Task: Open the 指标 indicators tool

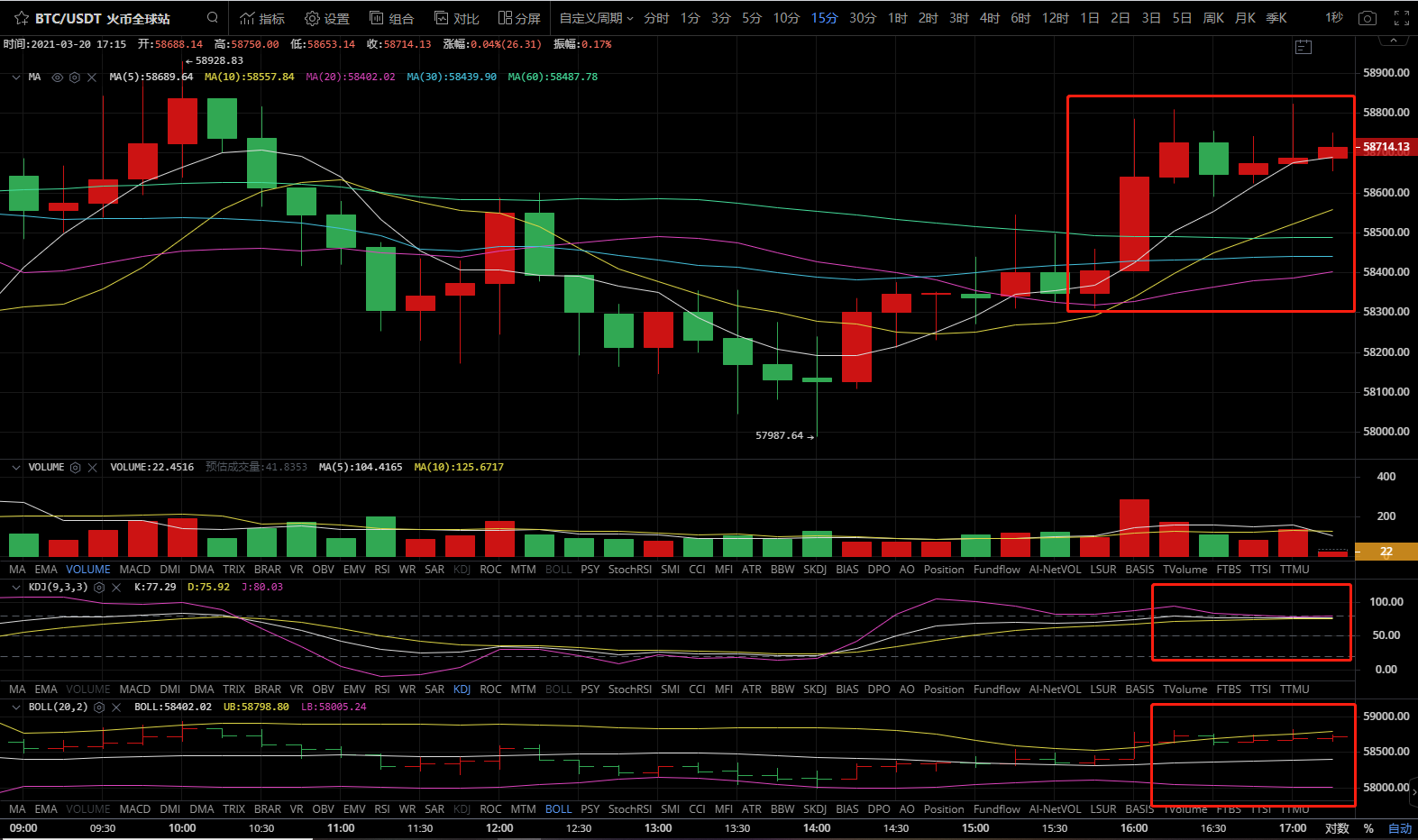Action: coord(262,18)
